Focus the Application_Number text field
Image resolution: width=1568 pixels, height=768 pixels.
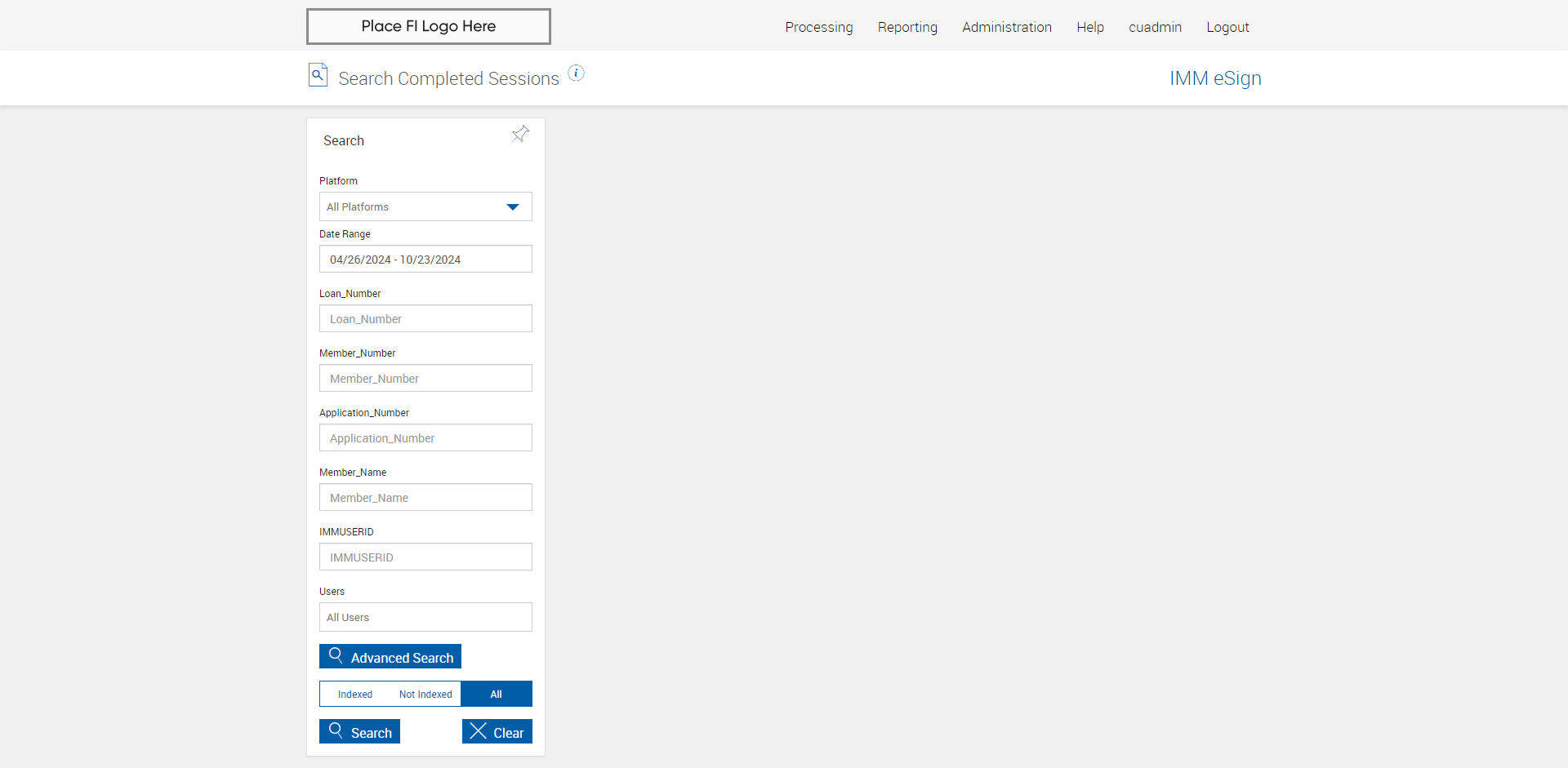point(425,438)
